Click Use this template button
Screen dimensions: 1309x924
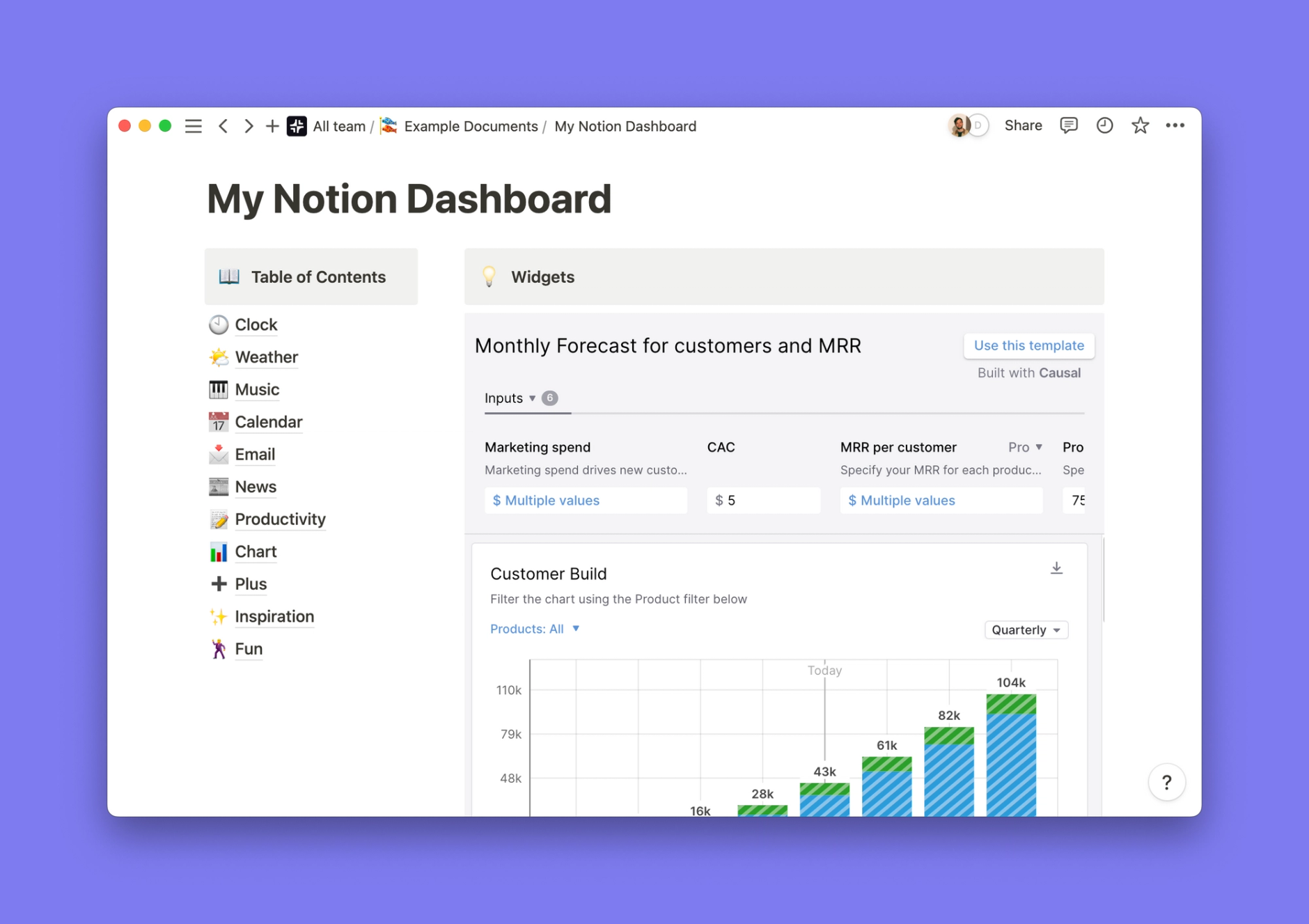tap(1028, 345)
